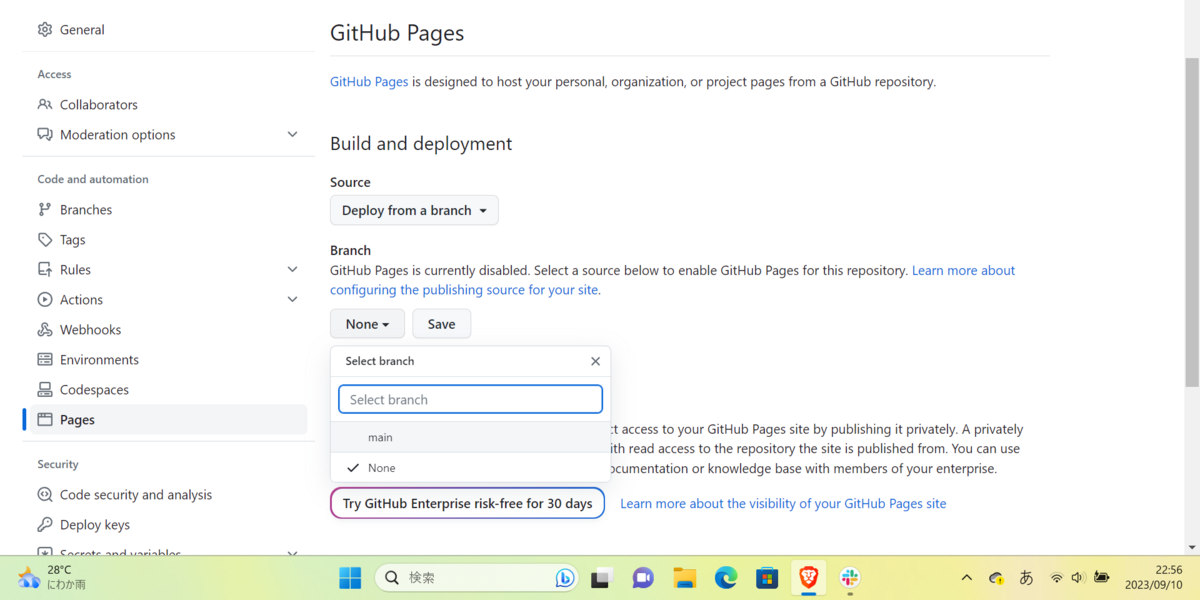Click the Tags label icon

45,239
